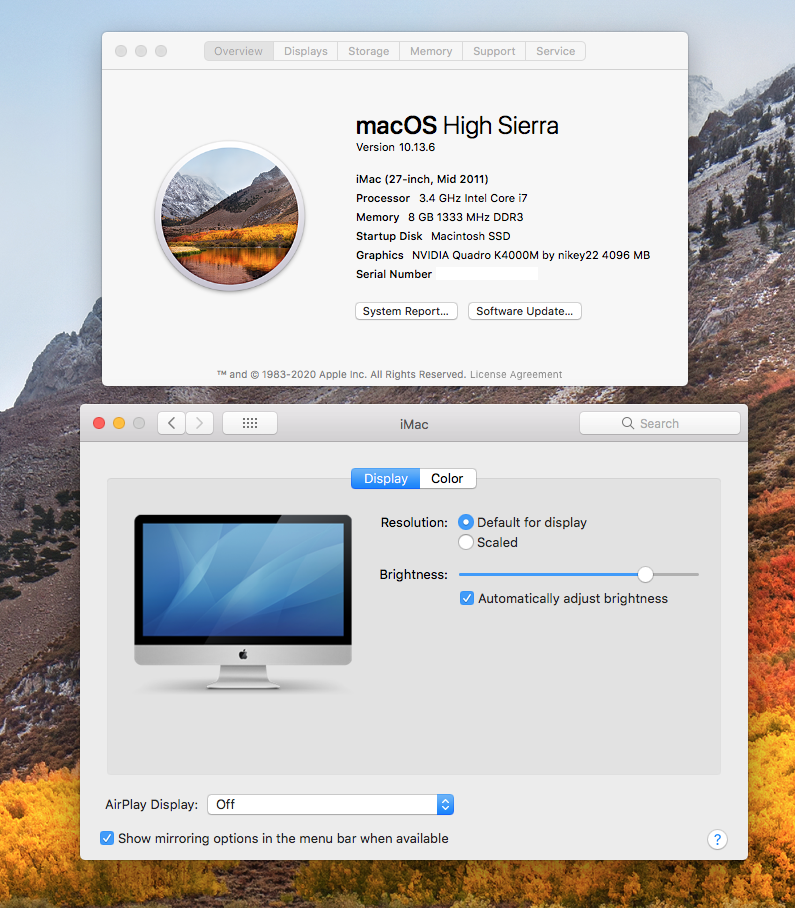Select the Default for display resolution option
The height and width of the screenshot is (908, 795).
(x=466, y=522)
